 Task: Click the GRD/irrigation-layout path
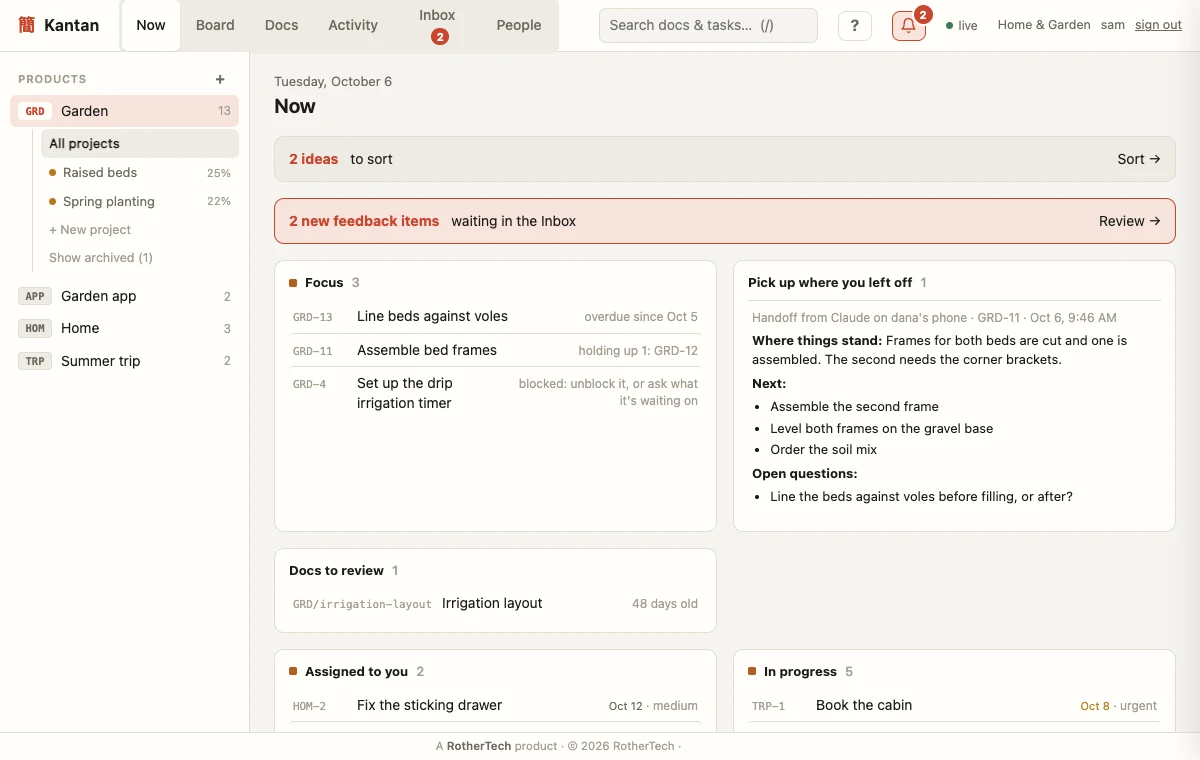[362, 604]
